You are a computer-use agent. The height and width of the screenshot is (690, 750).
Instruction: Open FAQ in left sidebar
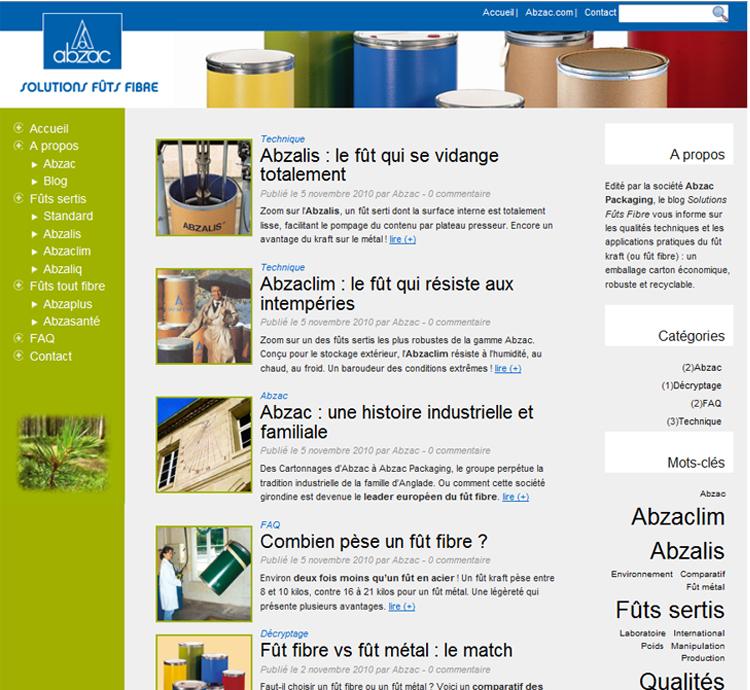pyautogui.click(x=42, y=339)
